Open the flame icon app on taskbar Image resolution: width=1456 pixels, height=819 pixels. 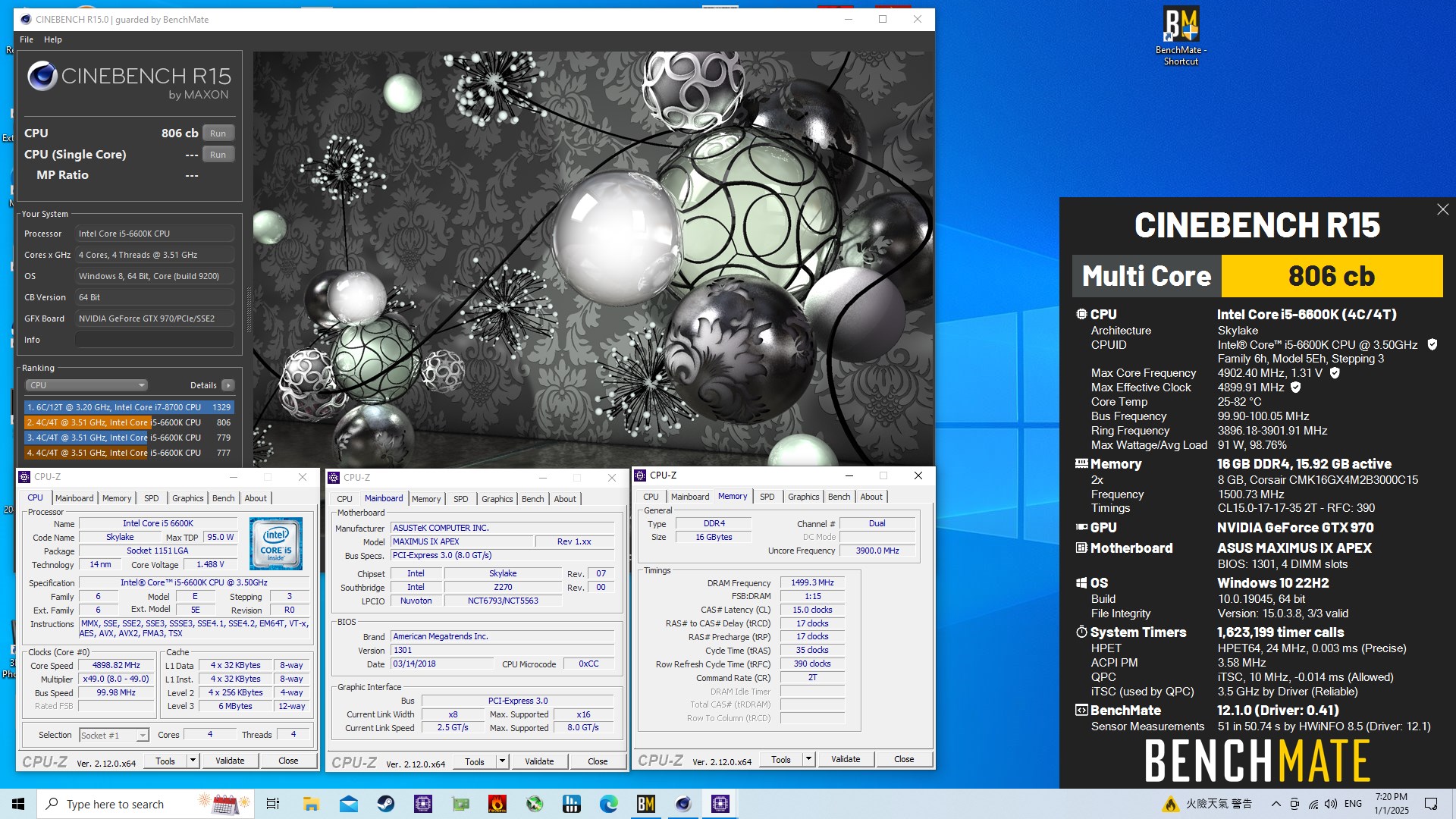(497, 804)
